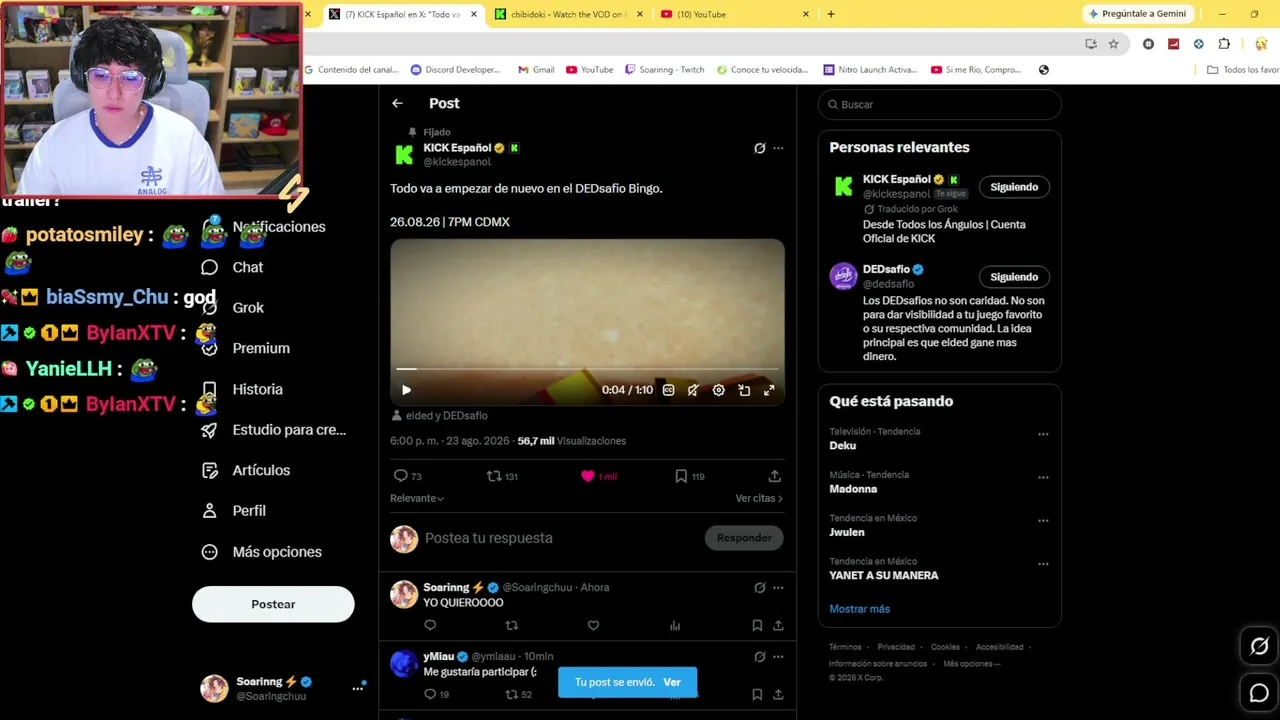Viewport: 1280px width, 720px height.
Task: Open the Gmail bookmark
Action: pyautogui.click(x=536, y=70)
